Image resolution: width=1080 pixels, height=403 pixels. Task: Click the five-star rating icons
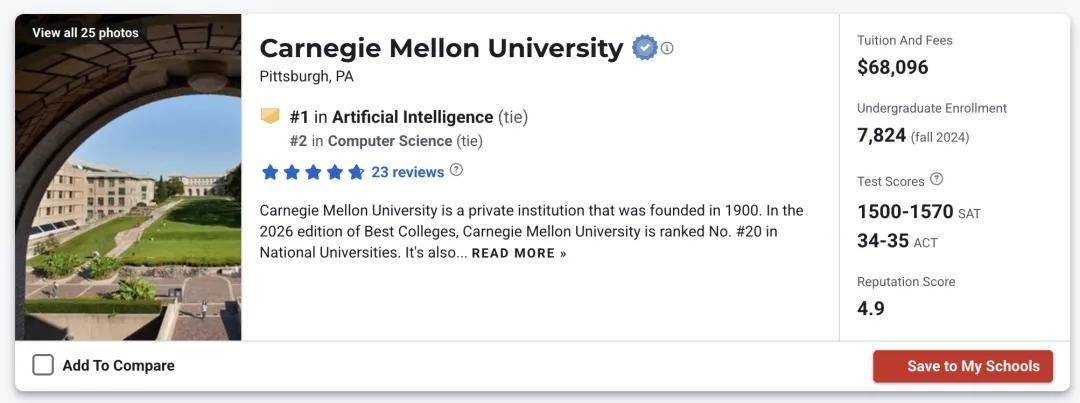click(x=313, y=172)
